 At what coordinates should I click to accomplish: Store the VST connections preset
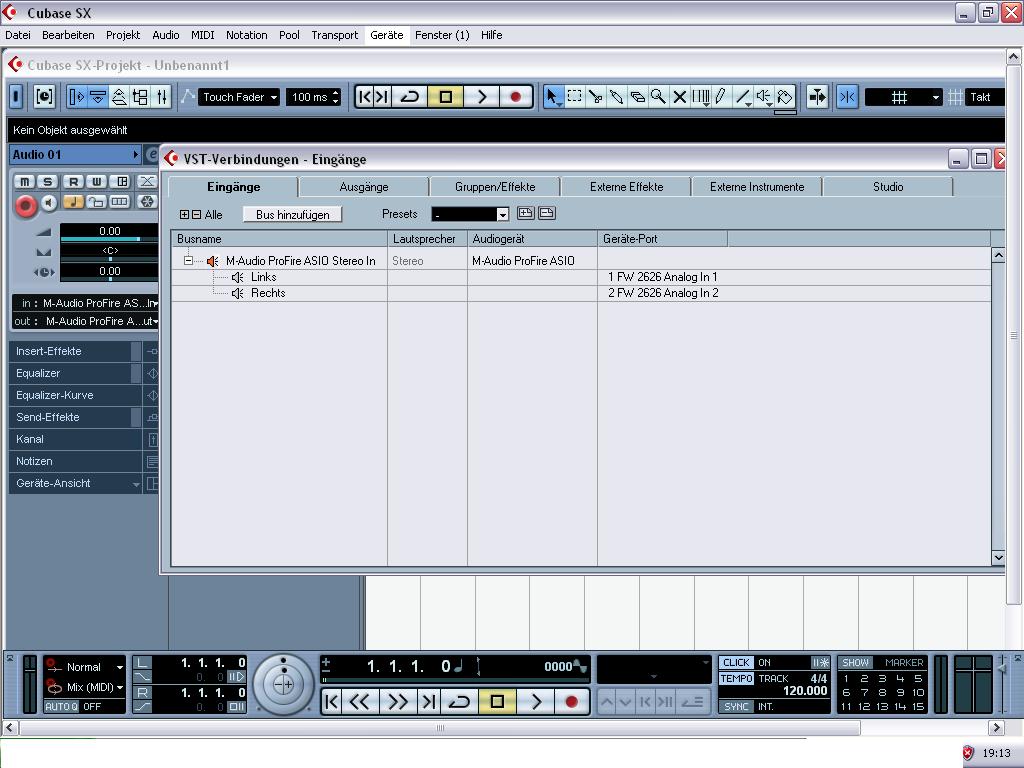[526, 213]
